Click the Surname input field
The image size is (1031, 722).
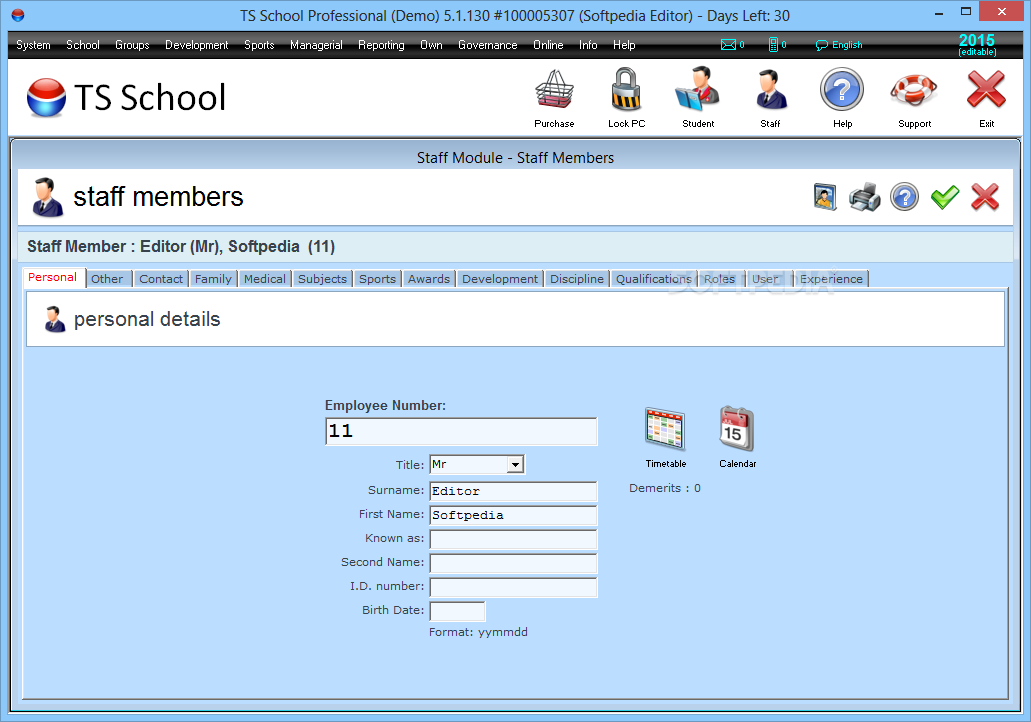[513, 491]
